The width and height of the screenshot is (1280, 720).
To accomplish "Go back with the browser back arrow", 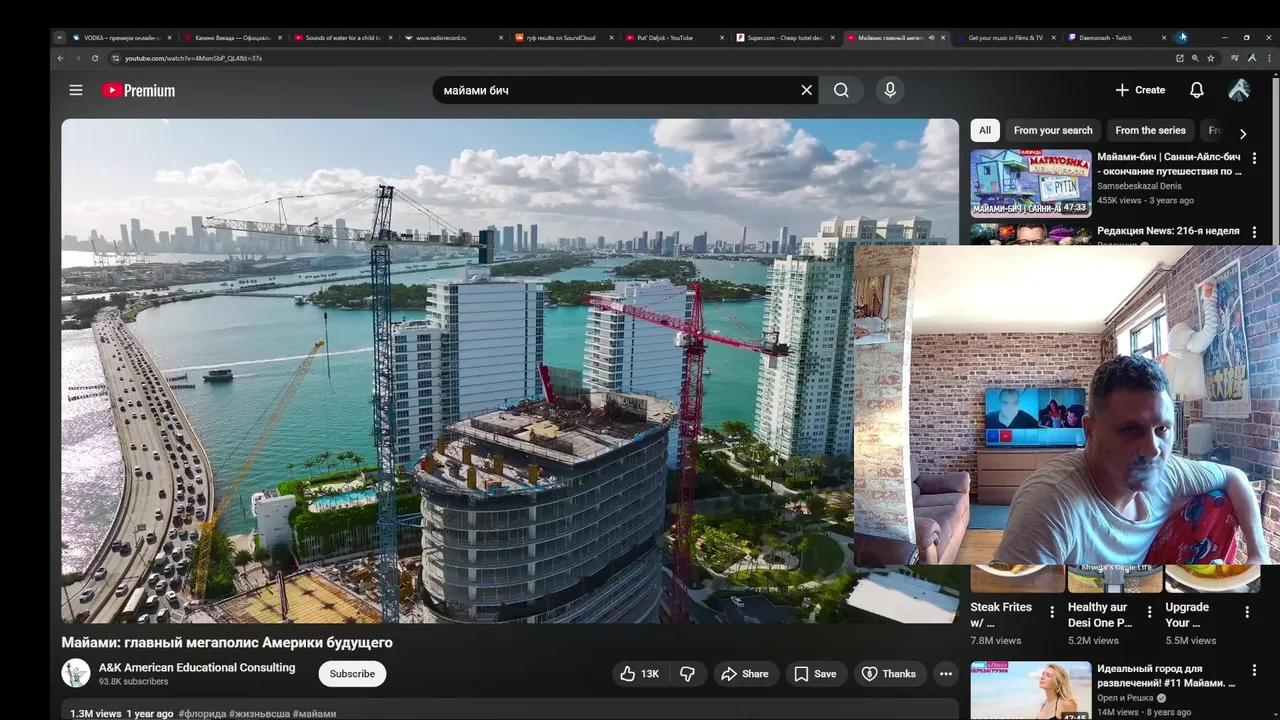I will (x=61, y=58).
